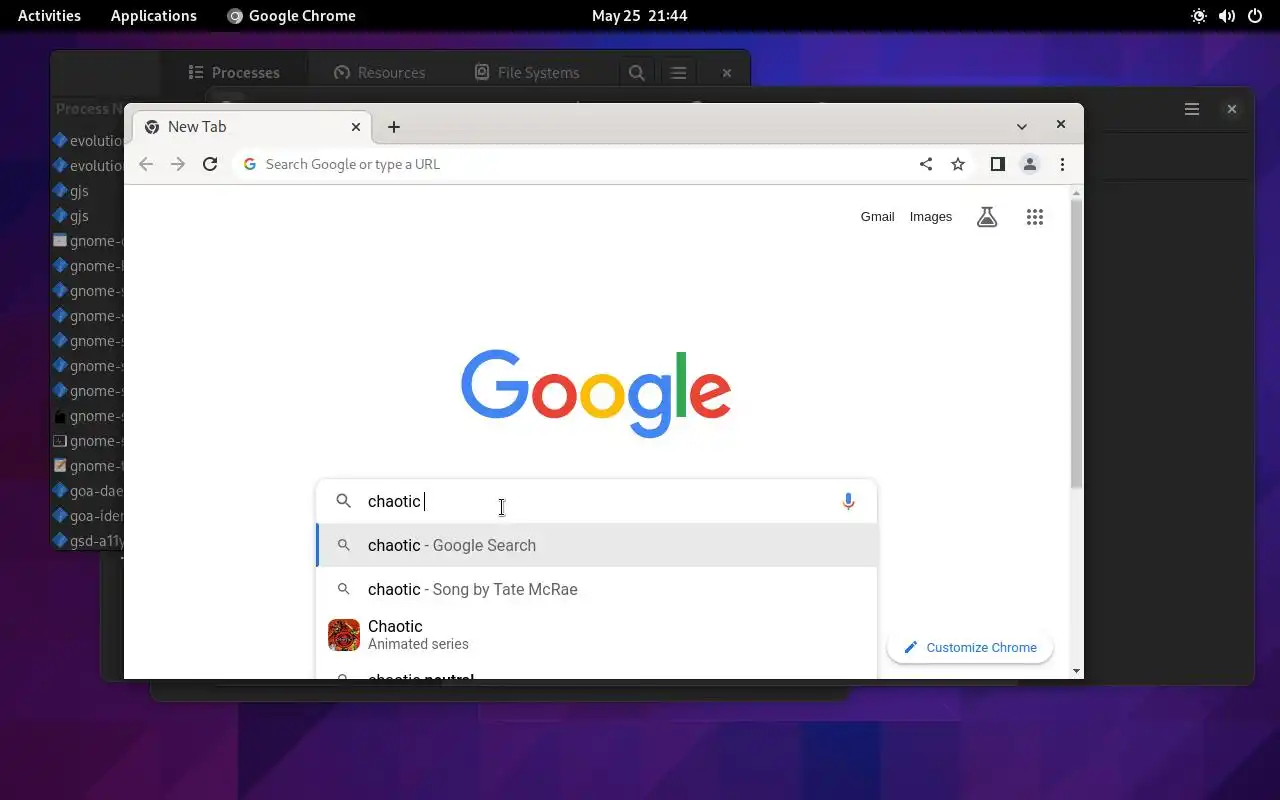
Task: Open the Gmail link
Action: (877, 217)
